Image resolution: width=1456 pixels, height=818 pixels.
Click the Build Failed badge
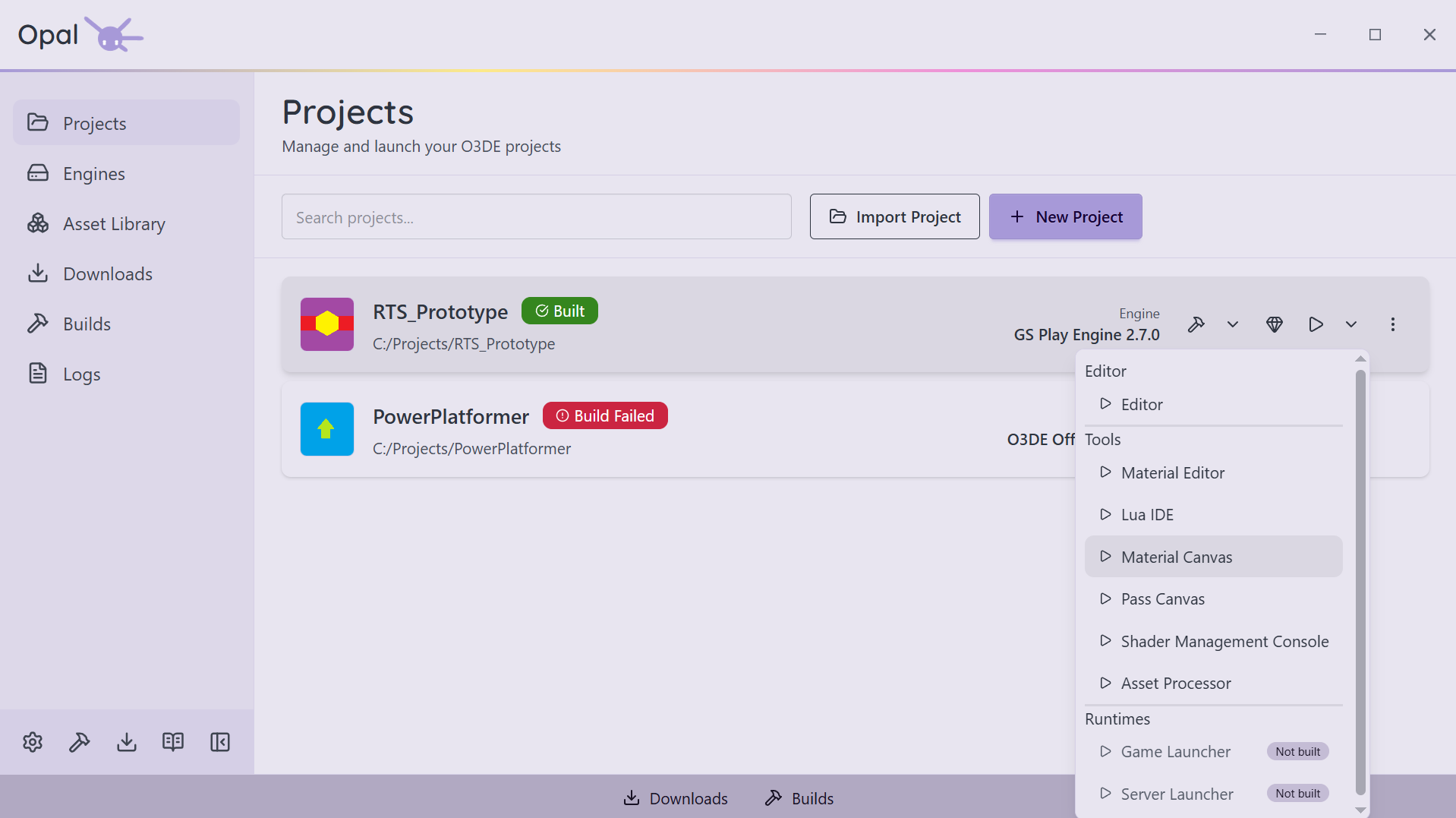[x=605, y=415]
